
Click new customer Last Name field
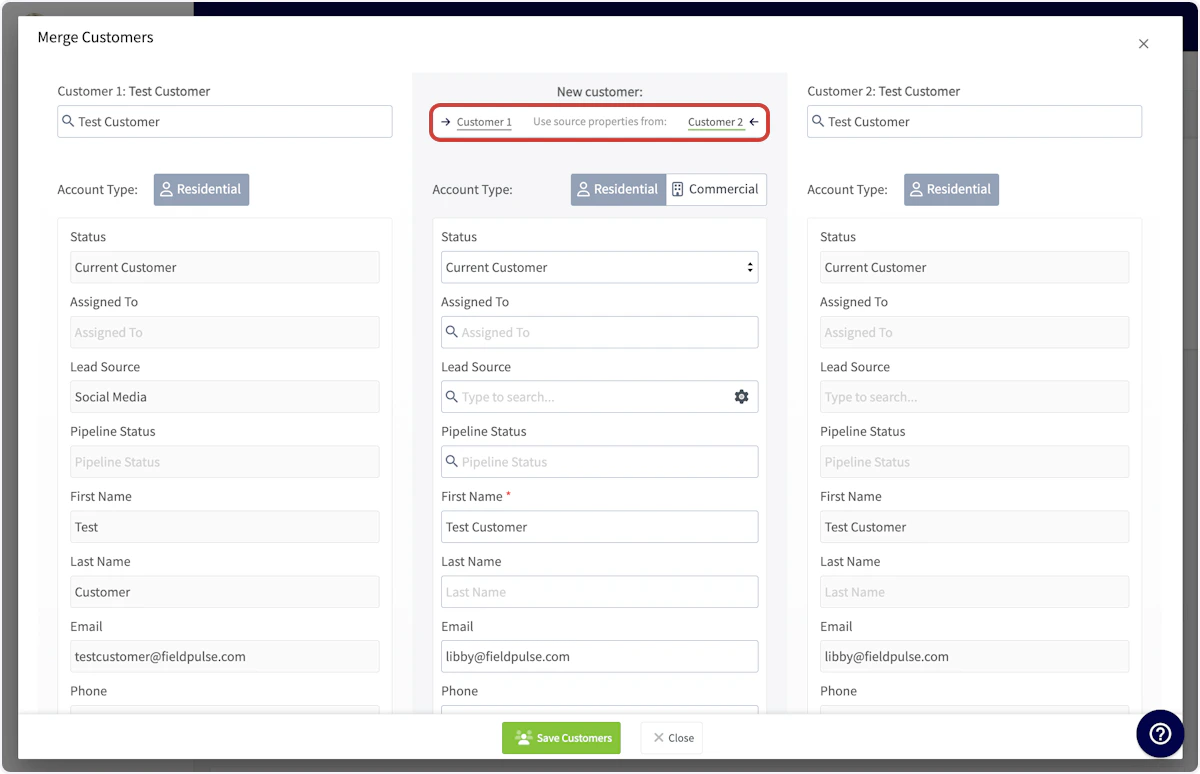click(x=600, y=592)
